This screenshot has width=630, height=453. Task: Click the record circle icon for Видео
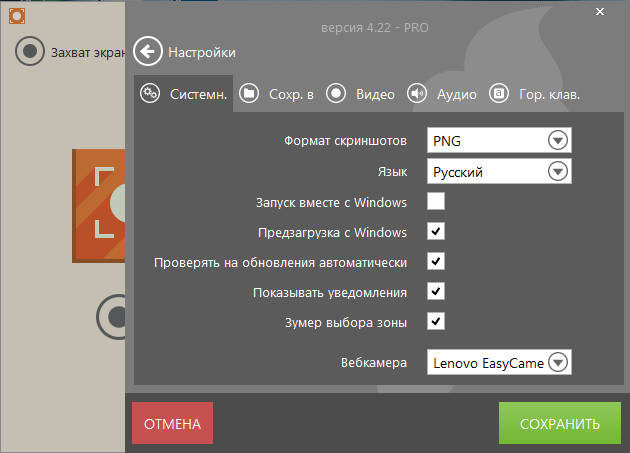pos(336,94)
